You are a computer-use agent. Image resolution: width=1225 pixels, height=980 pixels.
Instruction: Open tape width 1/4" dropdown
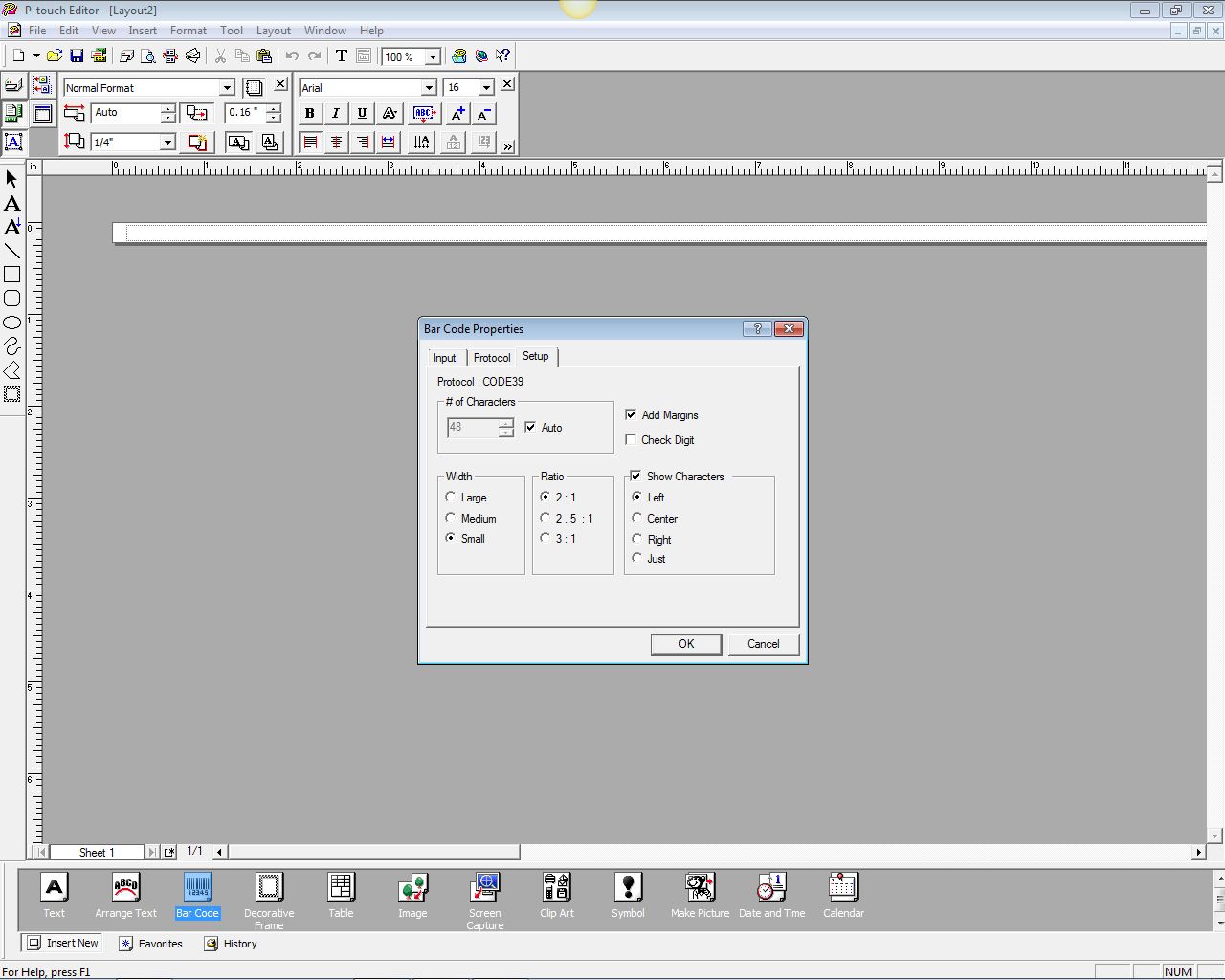168,143
